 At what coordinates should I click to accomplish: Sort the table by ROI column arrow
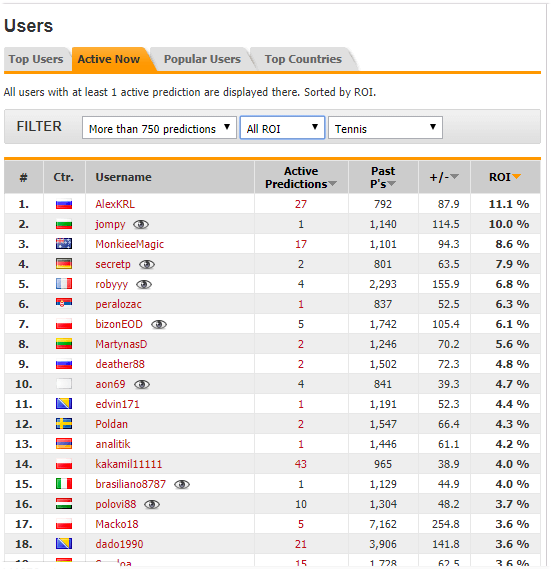coord(516,177)
